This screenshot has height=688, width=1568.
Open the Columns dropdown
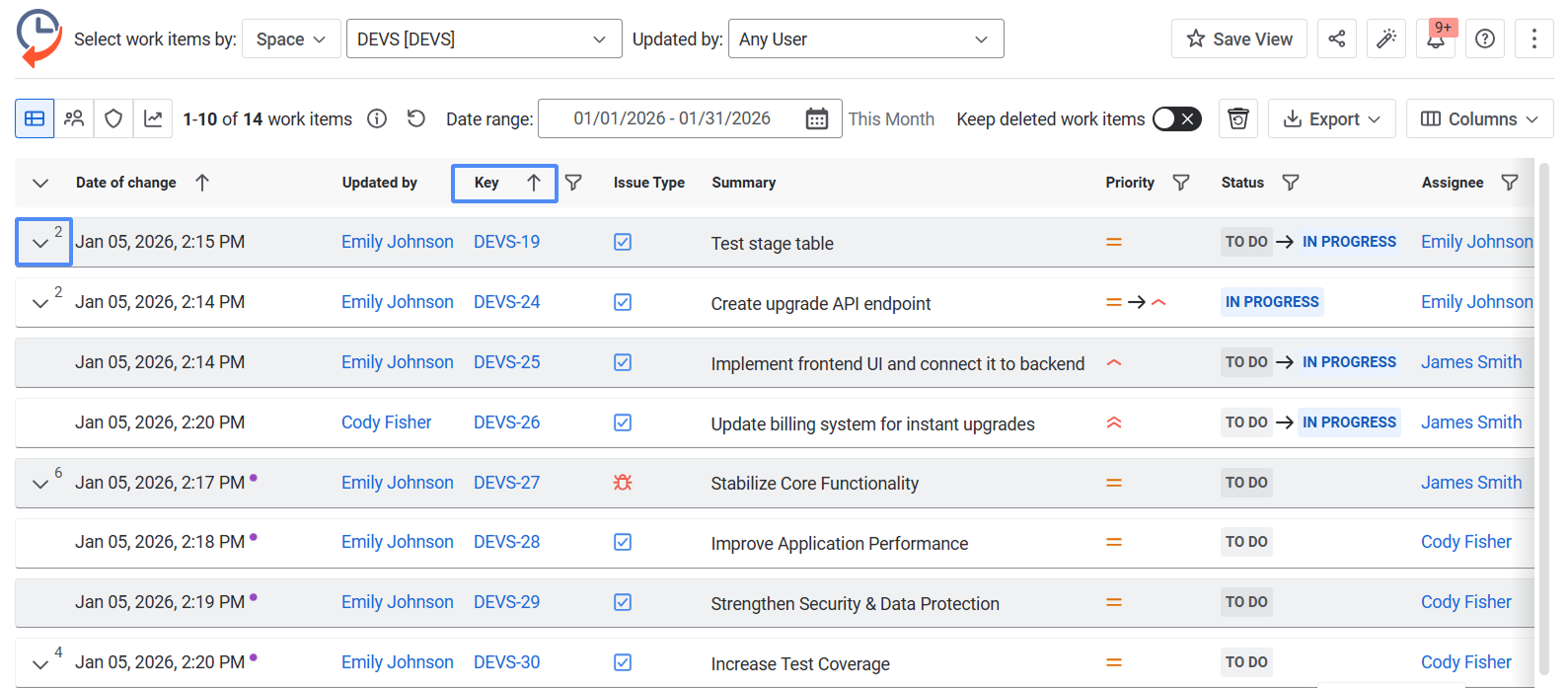1478,118
